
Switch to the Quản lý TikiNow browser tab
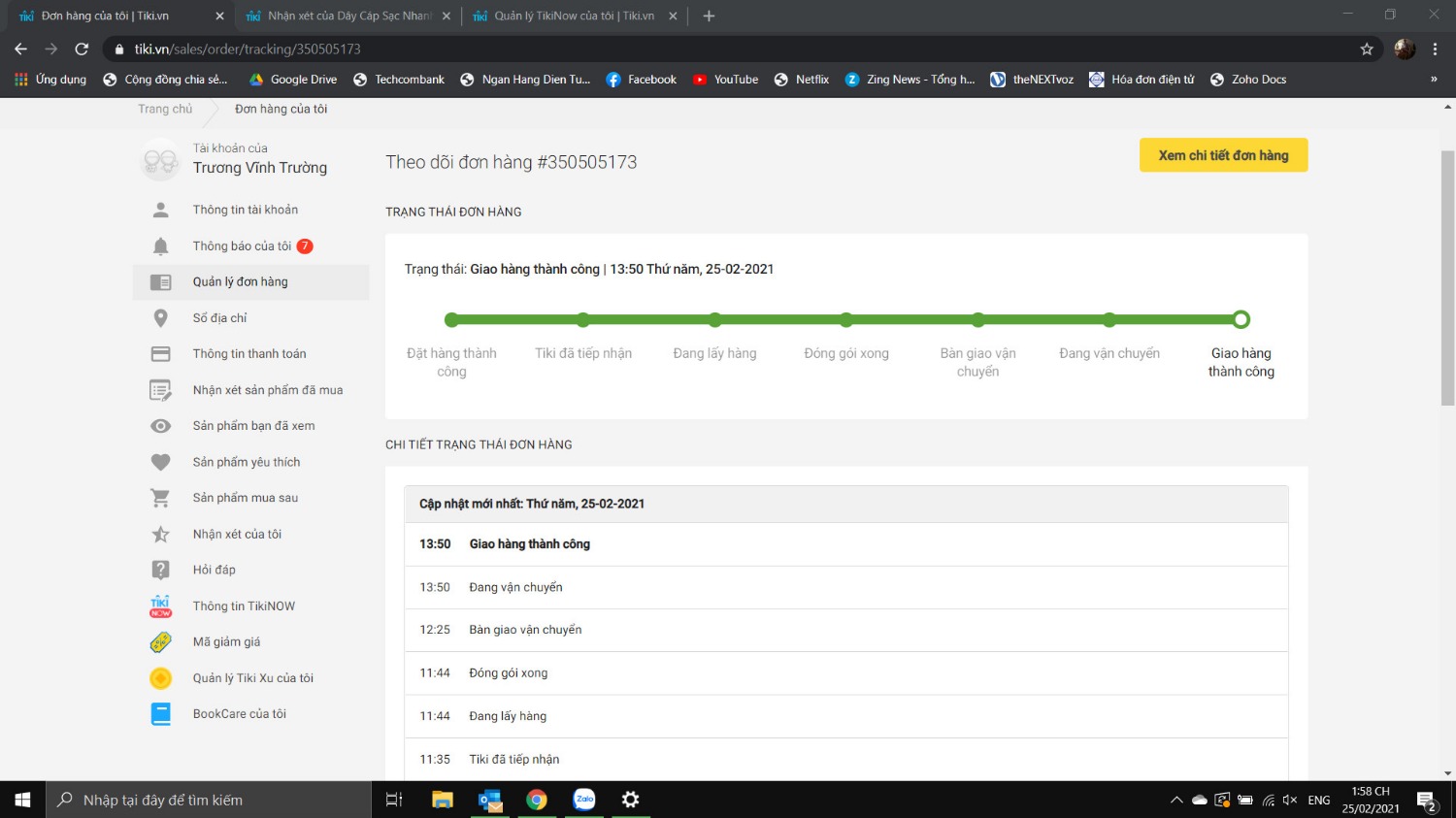point(573,16)
